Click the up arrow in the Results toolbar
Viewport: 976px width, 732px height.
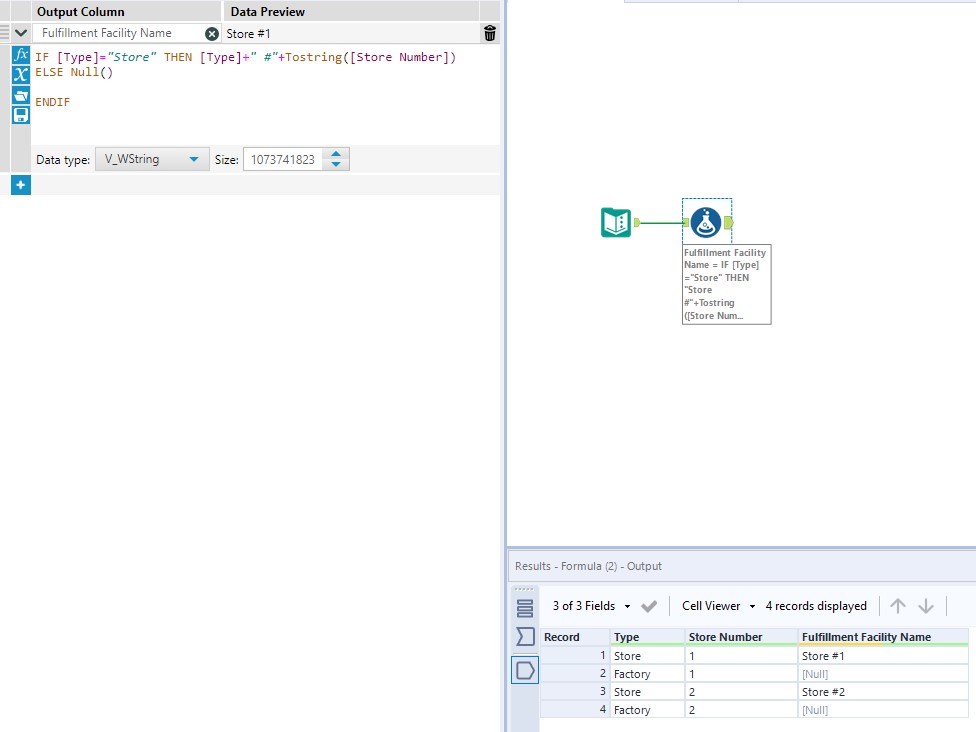click(x=897, y=605)
